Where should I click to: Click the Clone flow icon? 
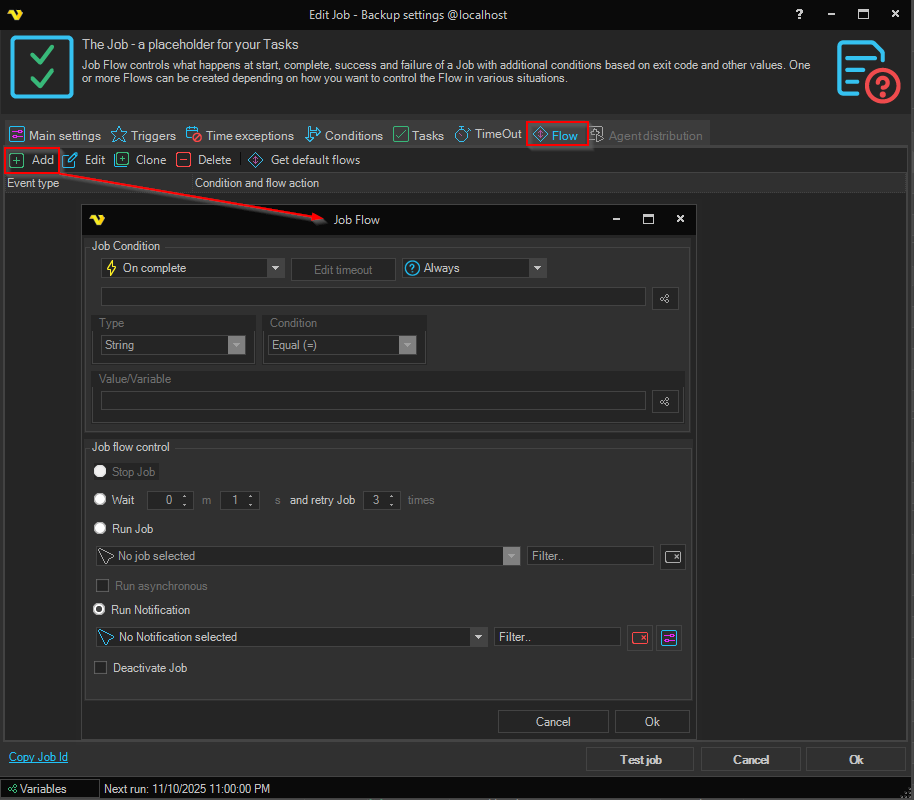tap(122, 160)
